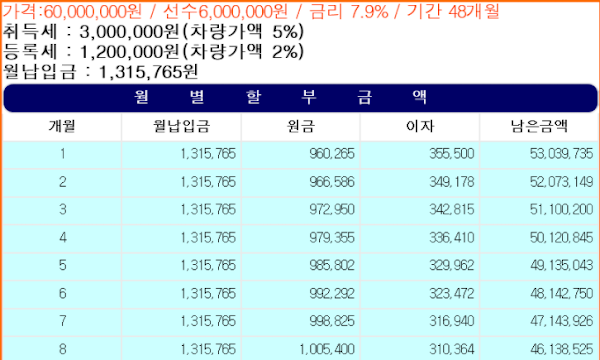This screenshot has width=600, height=360.
Task: Click remaining balance 47,143,926
Action: point(561,321)
